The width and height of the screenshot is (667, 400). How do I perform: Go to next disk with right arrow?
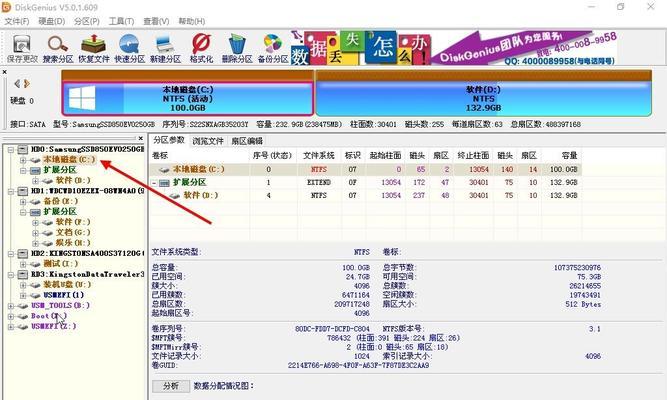click(27, 83)
